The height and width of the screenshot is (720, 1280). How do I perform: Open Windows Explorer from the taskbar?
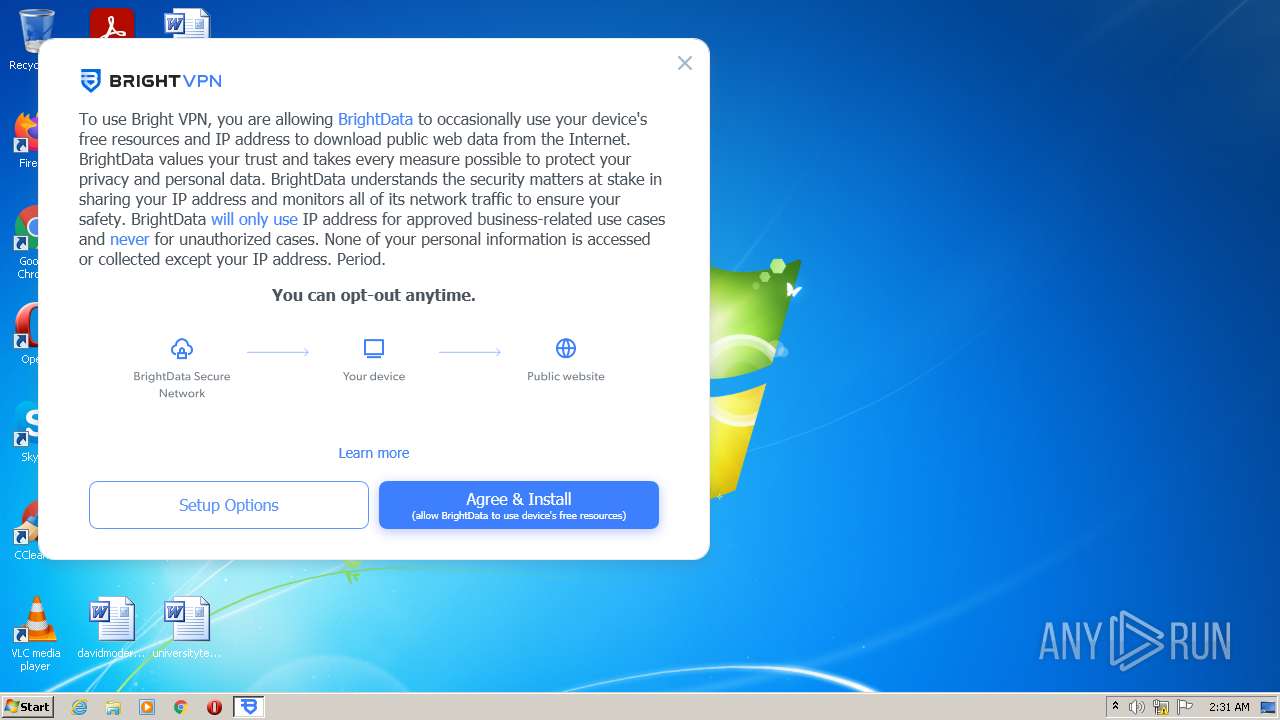113,707
